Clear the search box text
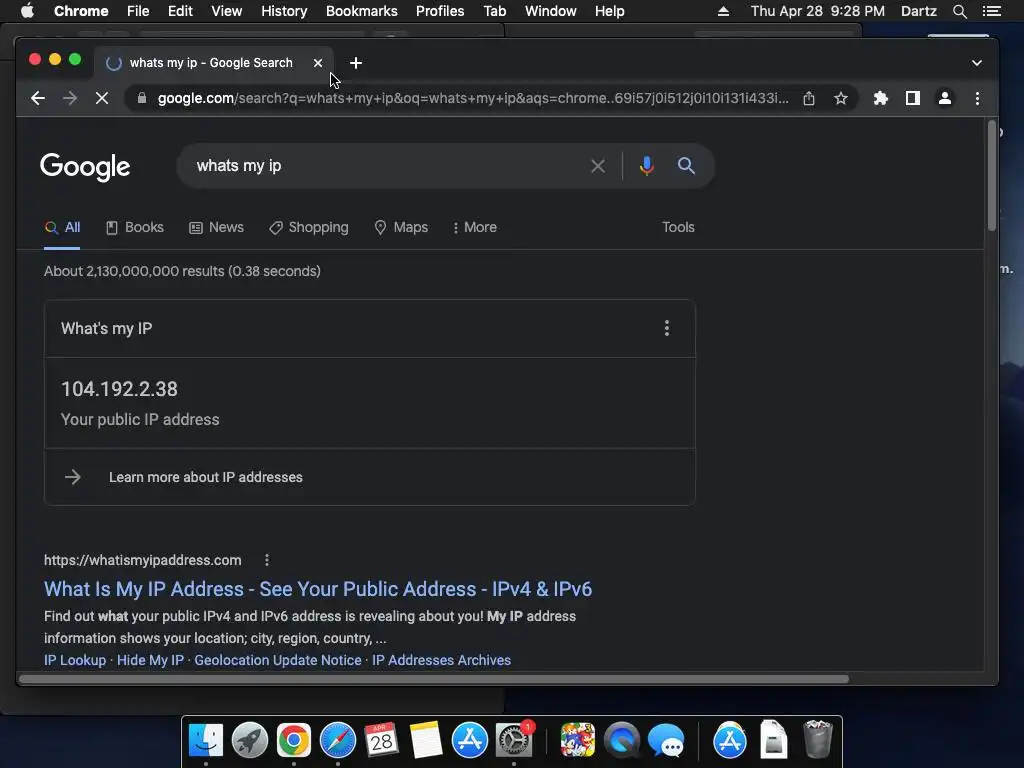 (x=598, y=166)
